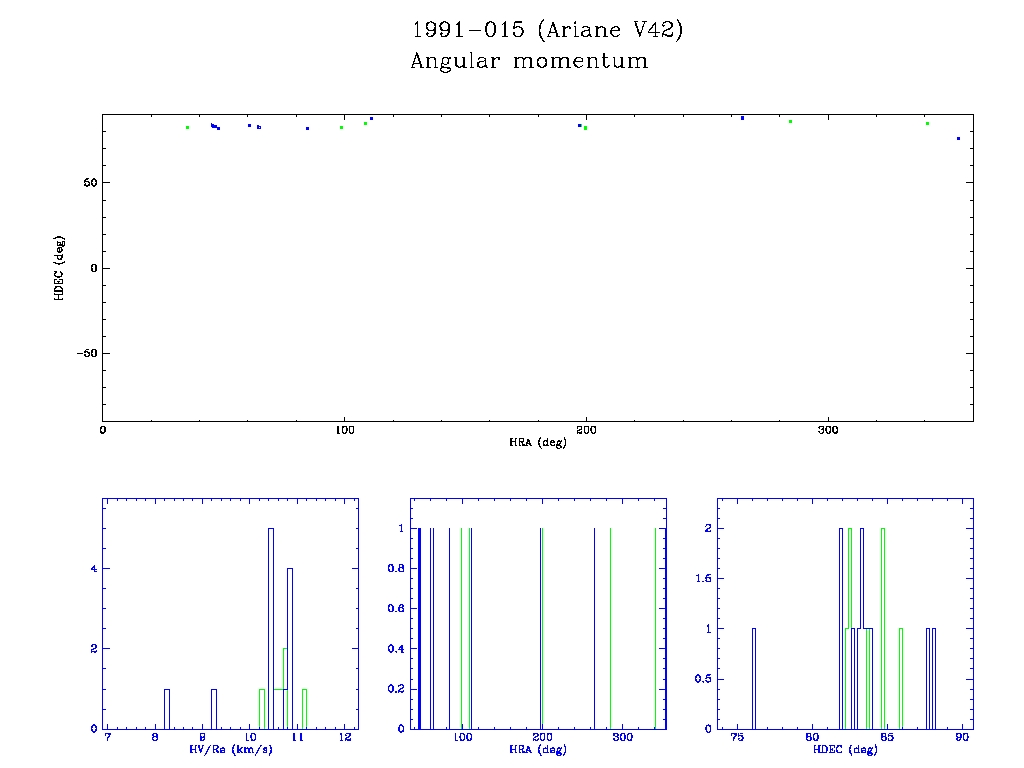Select the isolated blue bar near 8.3 km/s
The width and height of the screenshot is (1024, 768).
(x=167, y=709)
